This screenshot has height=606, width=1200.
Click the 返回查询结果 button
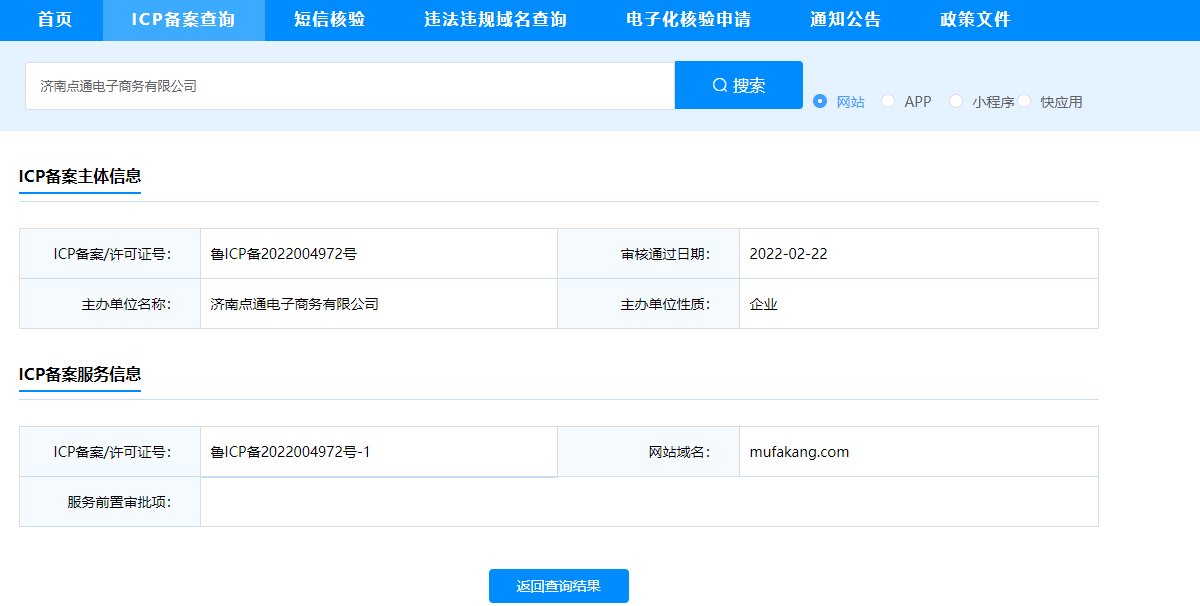(x=558, y=586)
